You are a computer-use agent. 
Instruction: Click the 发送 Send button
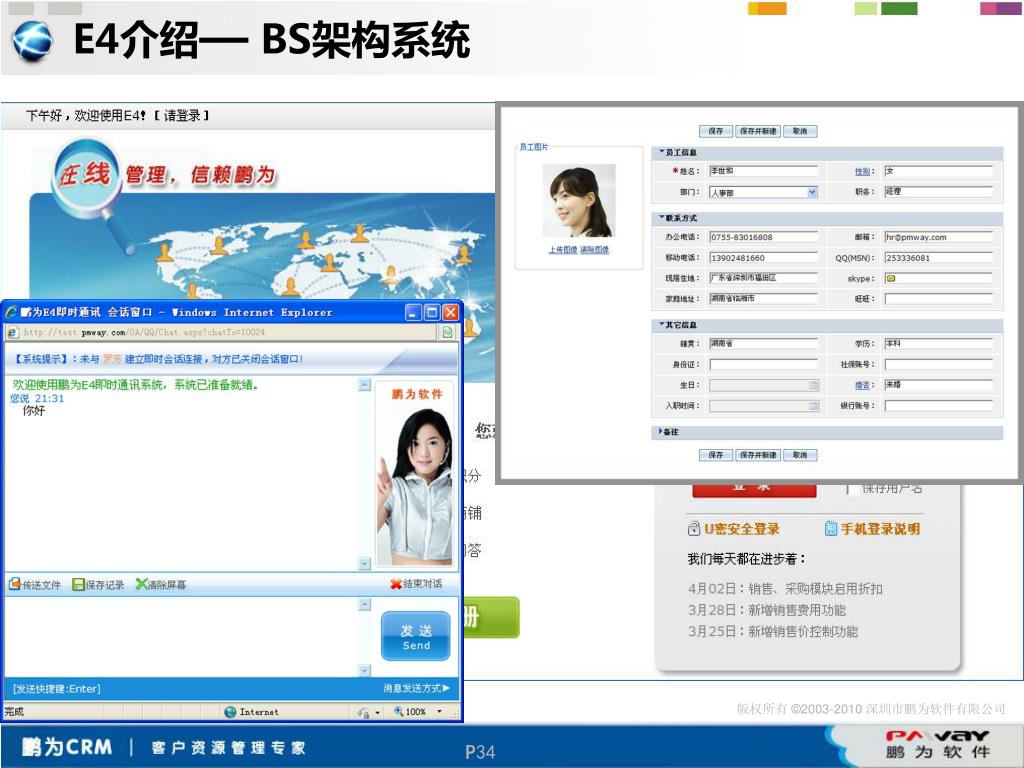tap(416, 636)
